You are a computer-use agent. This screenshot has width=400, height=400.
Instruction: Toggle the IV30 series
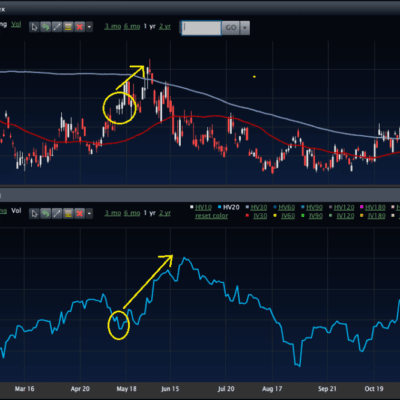coord(260,216)
